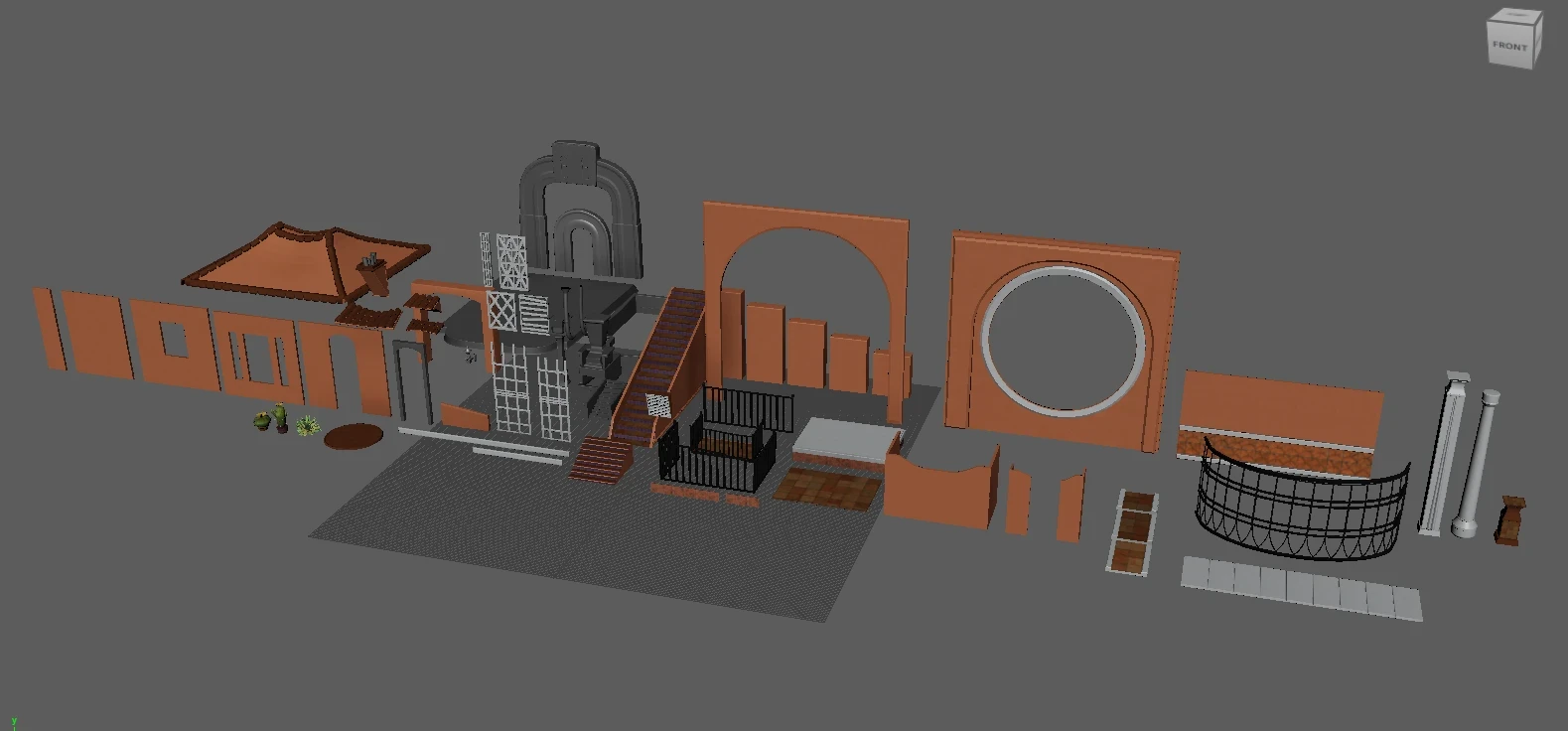
Task: Select the round white classical column
Action: point(1477,463)
